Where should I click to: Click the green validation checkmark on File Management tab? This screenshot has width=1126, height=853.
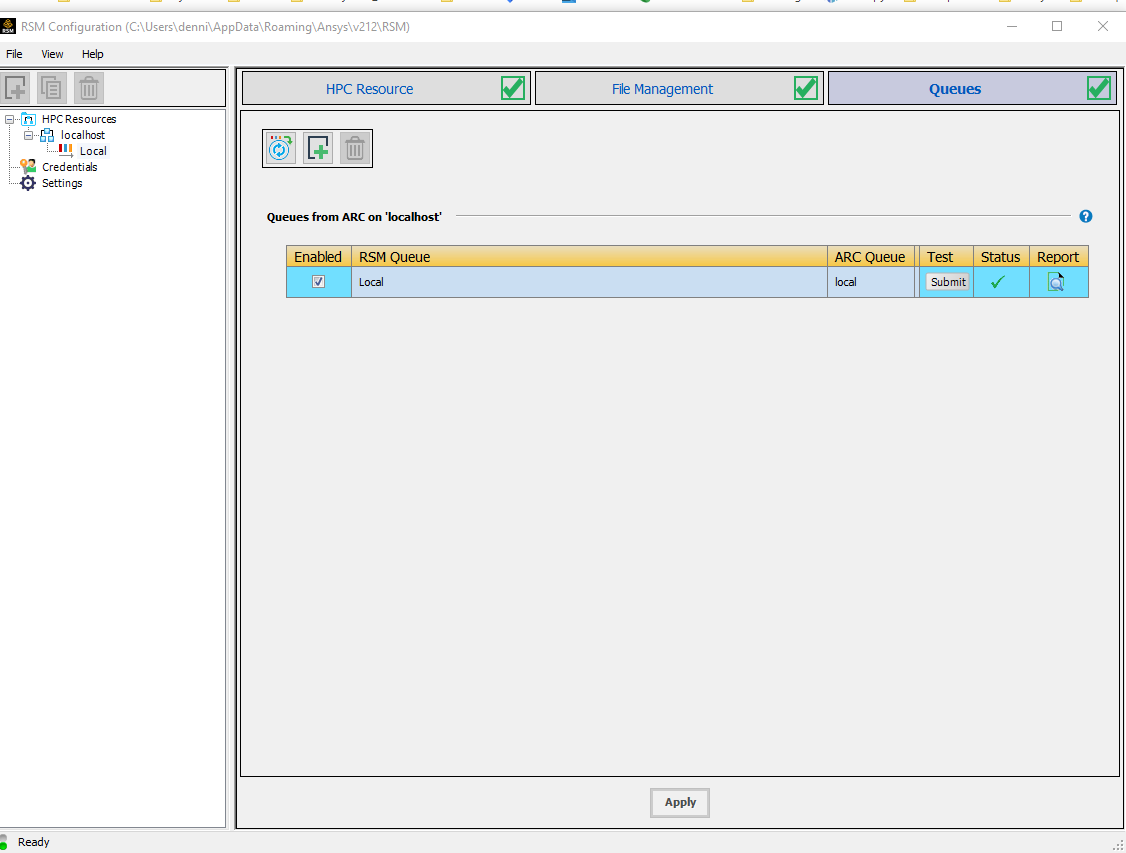806,88
